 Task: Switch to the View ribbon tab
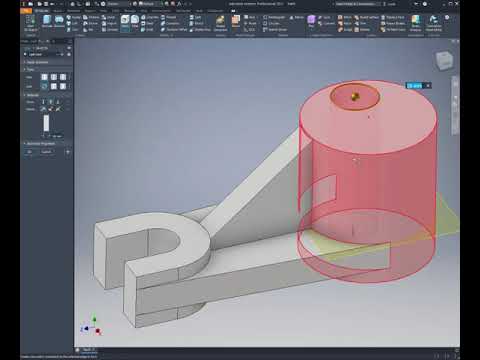coord(144,11)
